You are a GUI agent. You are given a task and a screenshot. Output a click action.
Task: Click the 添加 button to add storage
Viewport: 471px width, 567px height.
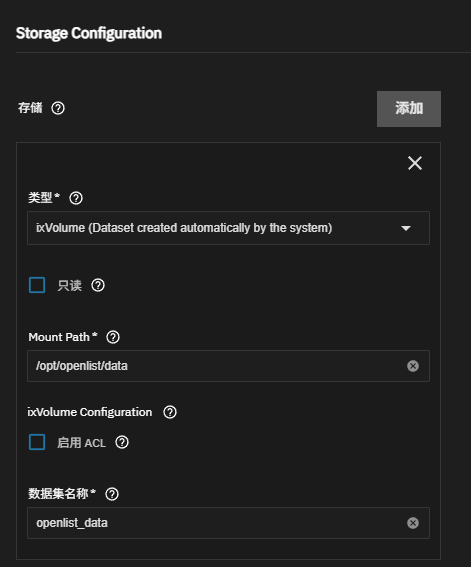coord(409,109)
